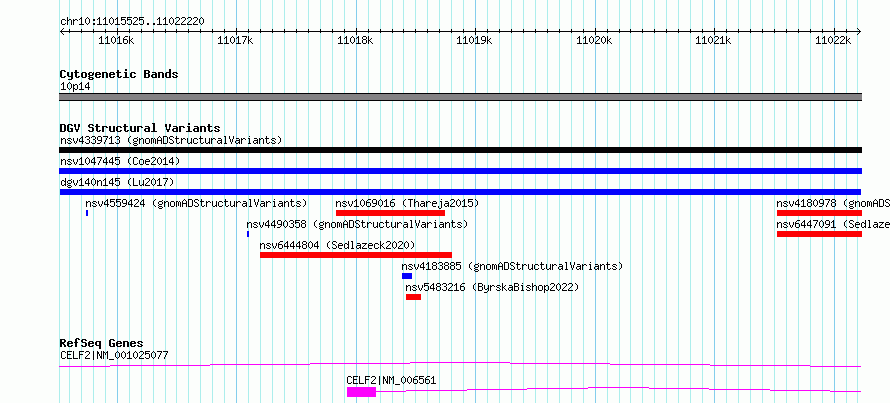Click the 11016k ruler tick label
The height and width of the screenshot is (403, 890).
(x=116, y=40)
